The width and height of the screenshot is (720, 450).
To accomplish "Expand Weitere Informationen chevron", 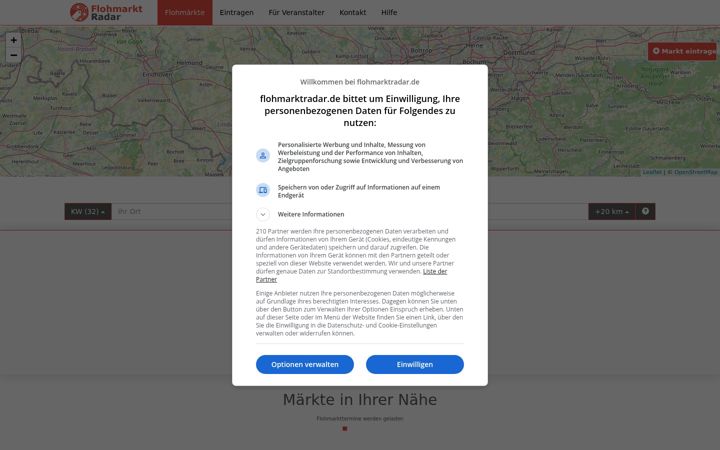I will pyautogui.click(x=263, y=214).
